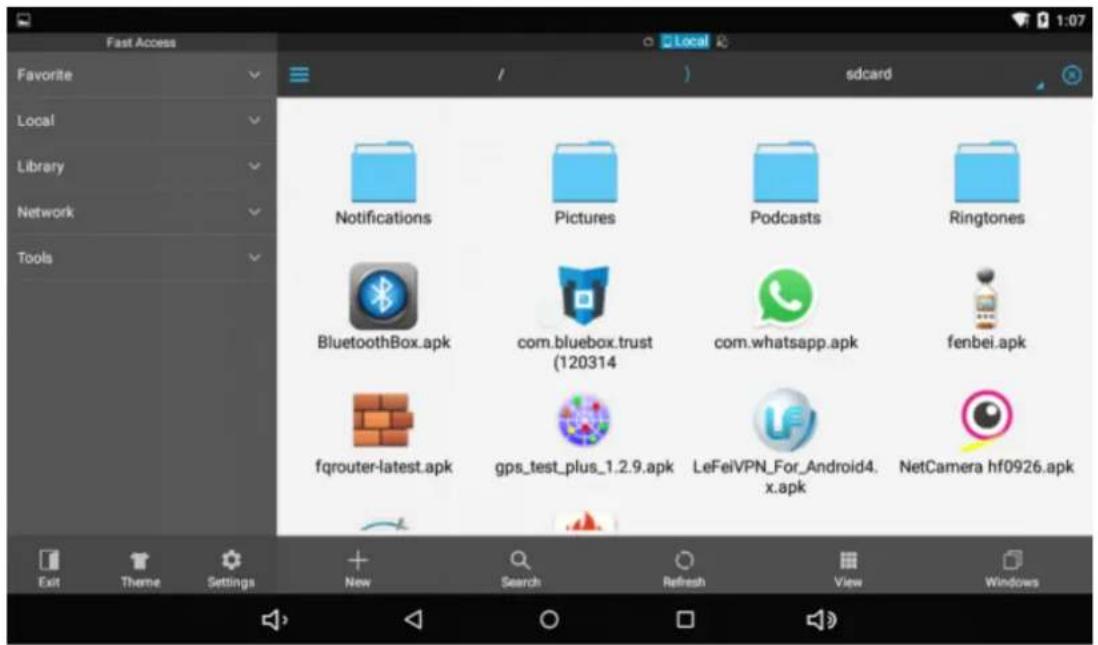Refresh the file list
Image resolution: width=1098 pixels, height=645 pixels.
coord(684,568)
